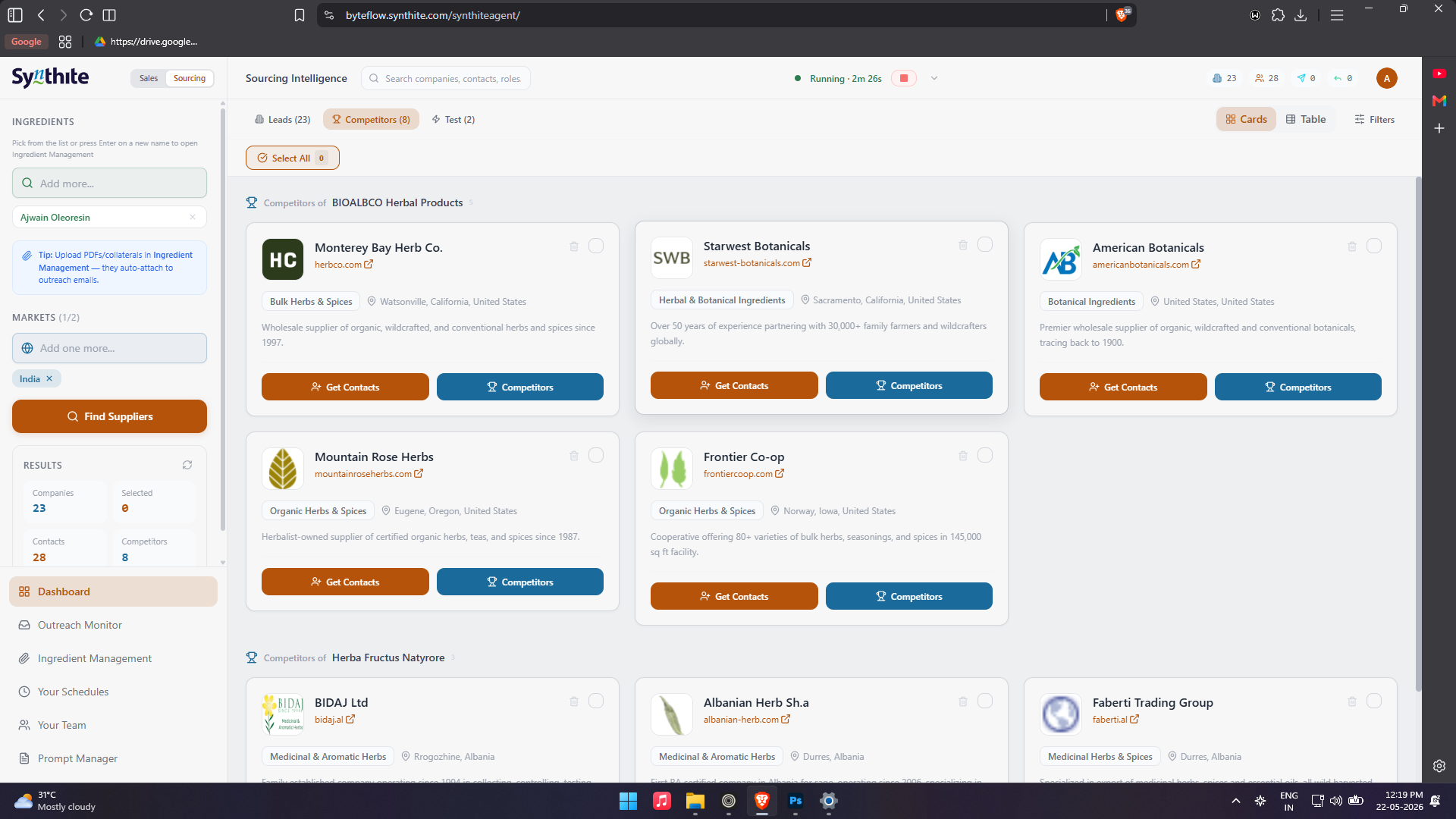The height and width of the screenshot is (819, 1456).
Task: Click the Select All button
Action: click(292, 158)
